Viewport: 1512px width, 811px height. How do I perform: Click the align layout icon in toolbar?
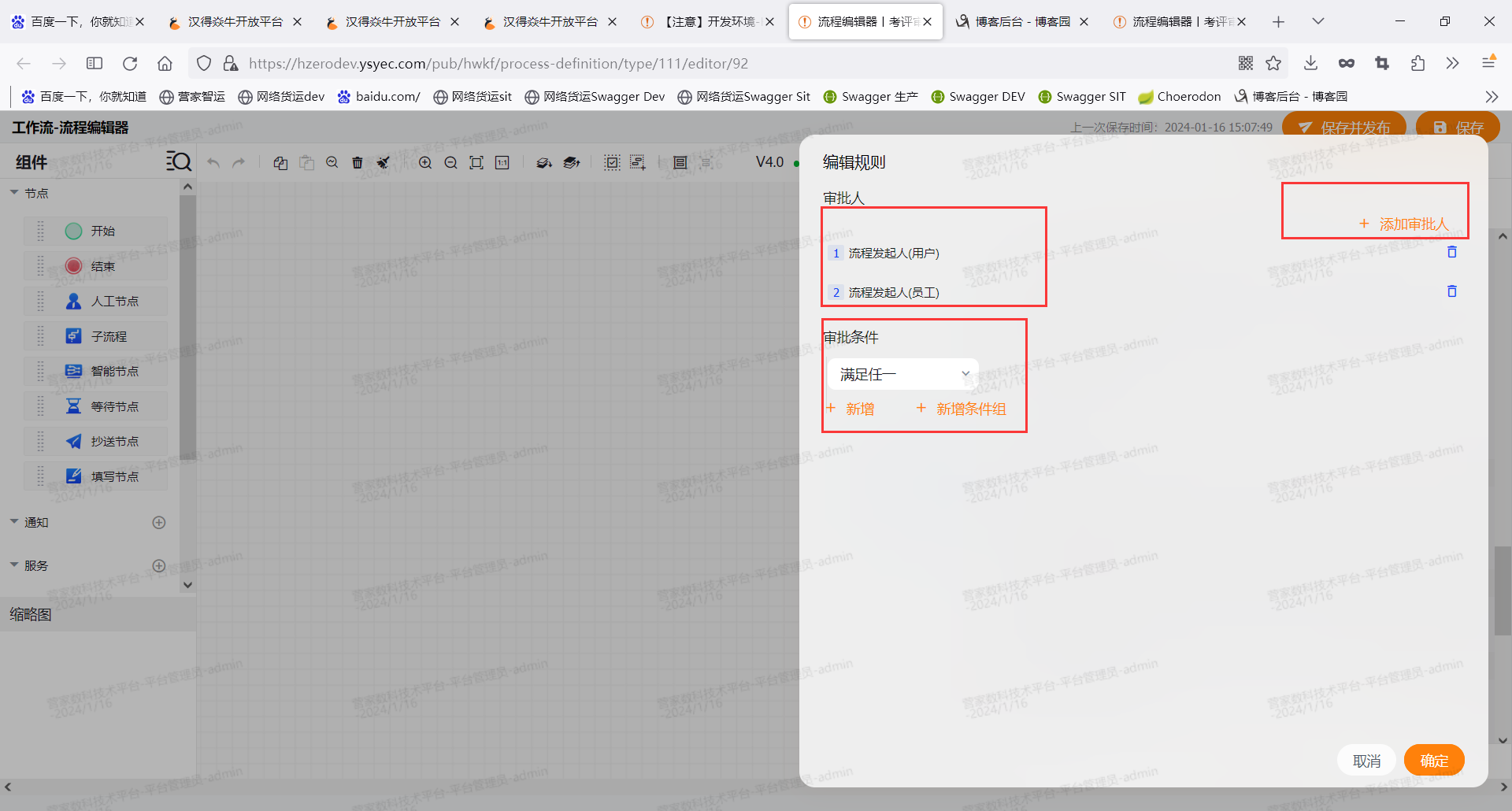680,162
